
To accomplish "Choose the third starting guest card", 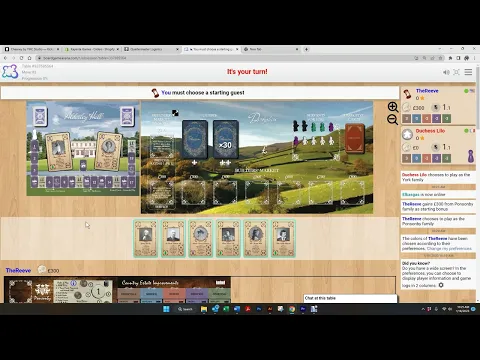I will pos(201,238).
